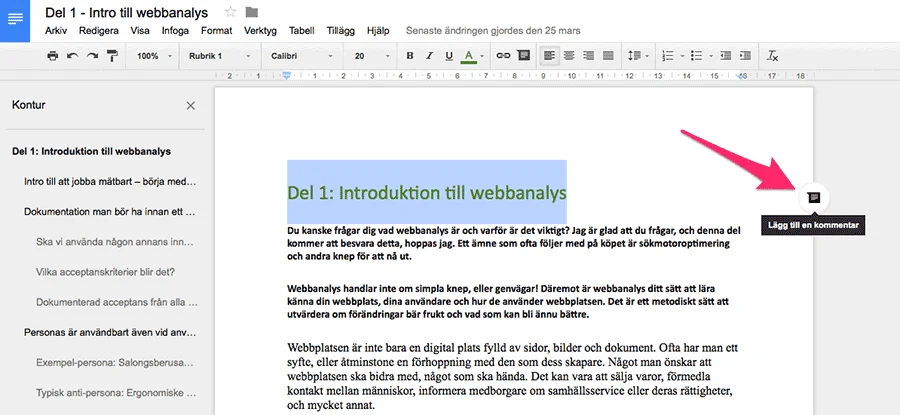Click the print icon in toolbar
Screen dimensions: 900x415
point(53,56)
